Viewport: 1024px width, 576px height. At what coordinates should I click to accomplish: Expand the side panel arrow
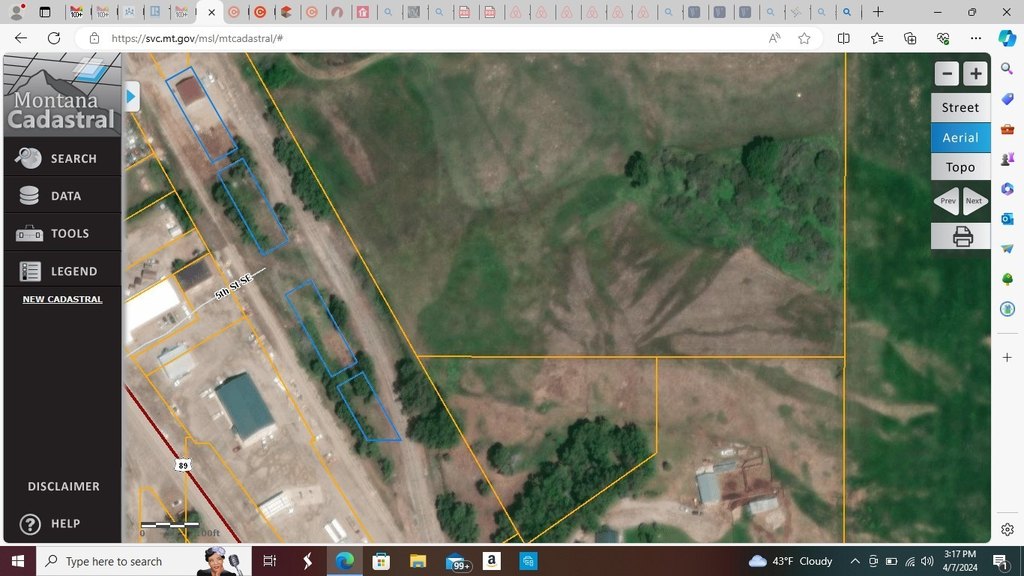(132, 97)
